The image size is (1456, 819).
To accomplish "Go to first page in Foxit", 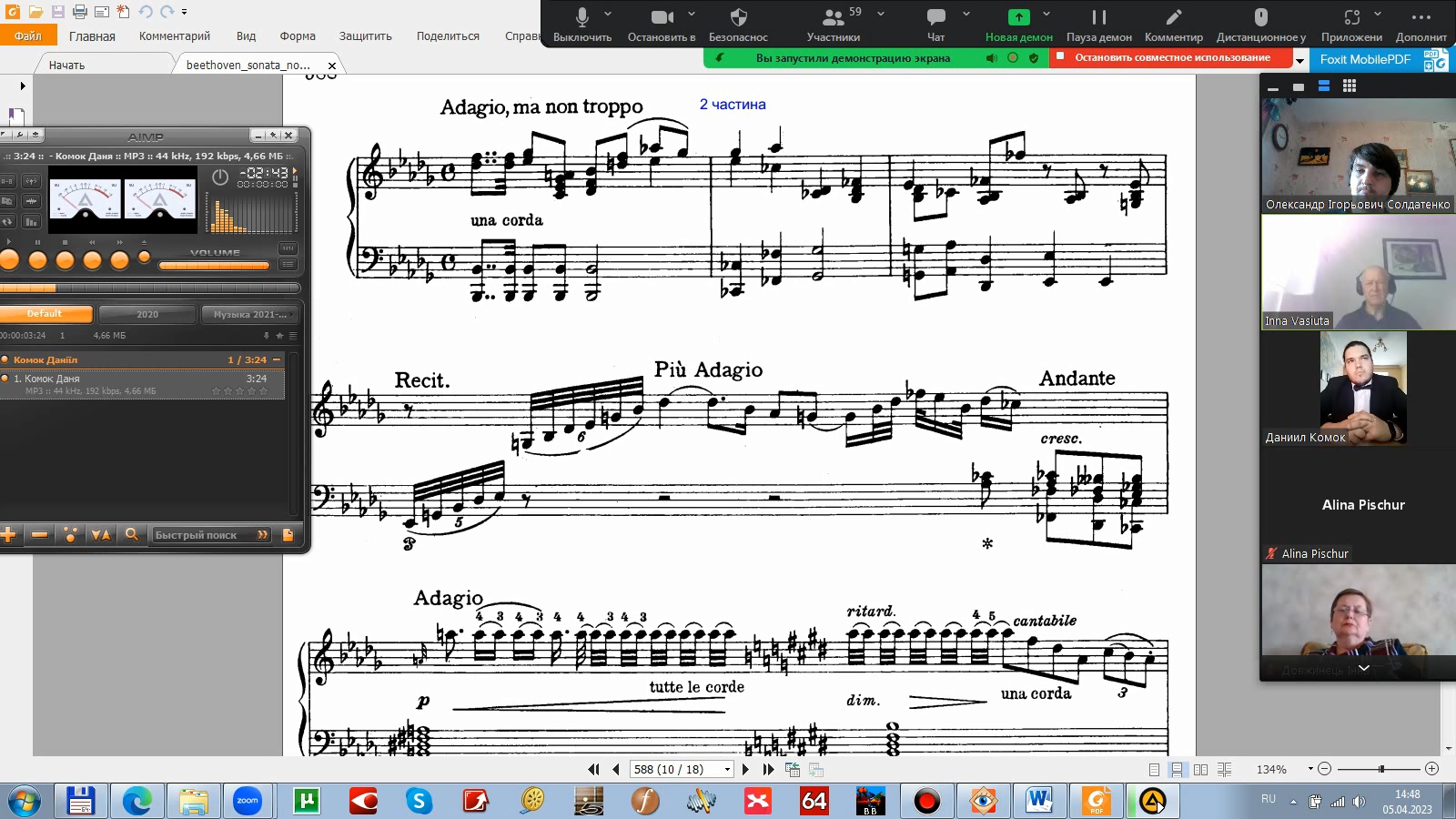I will [x=593, y=769].
